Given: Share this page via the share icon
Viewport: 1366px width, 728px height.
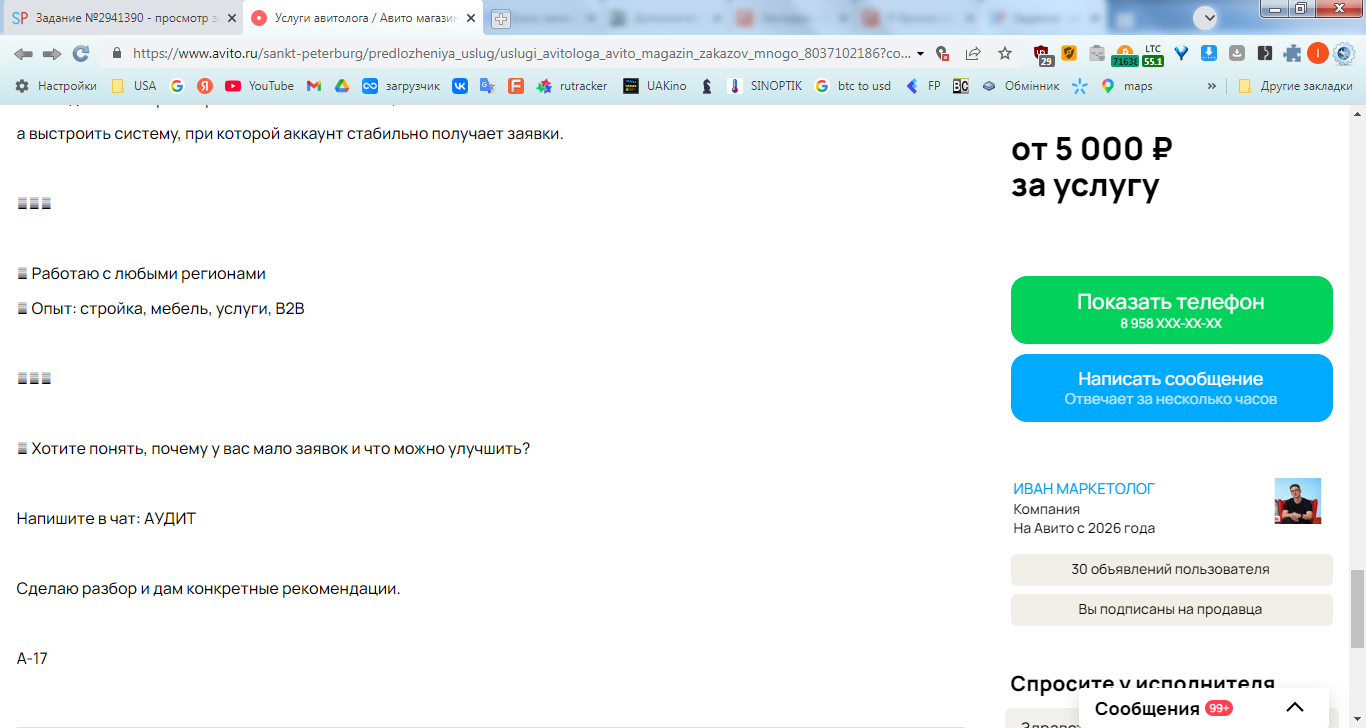Looking at the screenshot, I should click(973, 53).
